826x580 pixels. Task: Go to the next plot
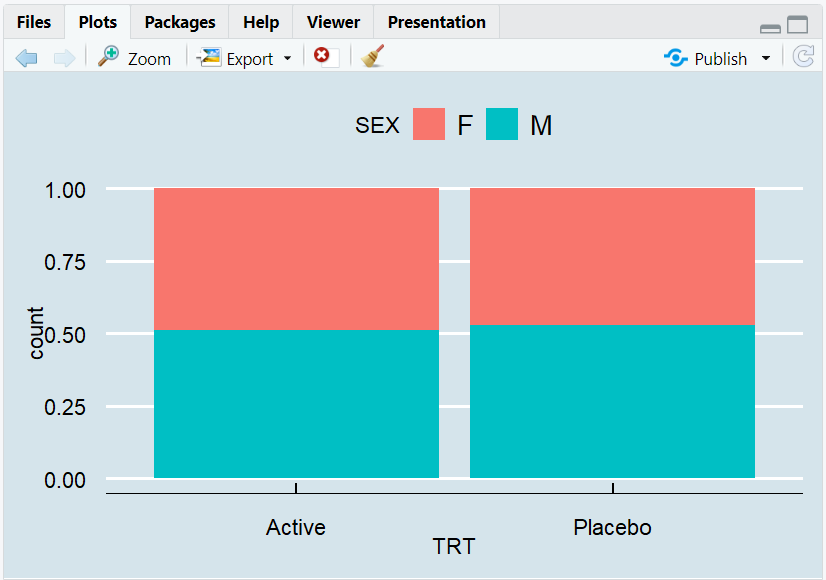click(64, 57)
